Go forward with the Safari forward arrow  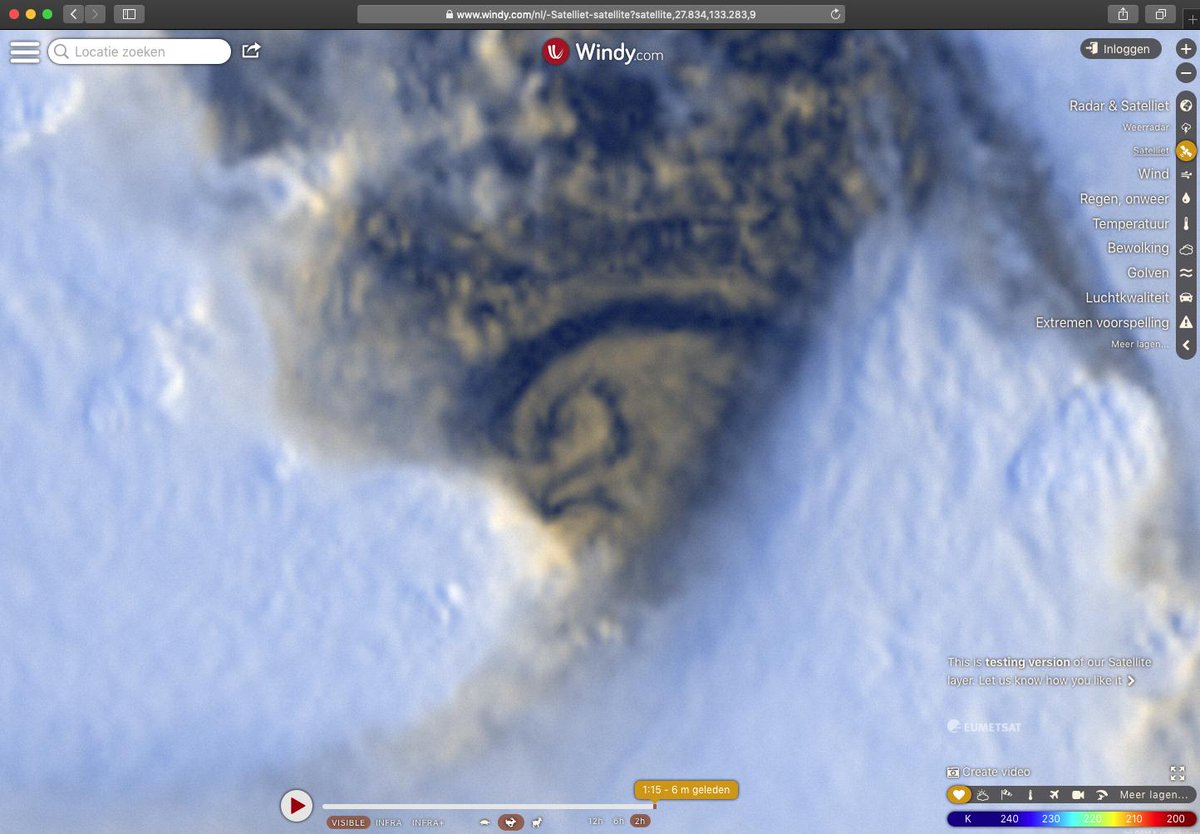pos(95,14)
